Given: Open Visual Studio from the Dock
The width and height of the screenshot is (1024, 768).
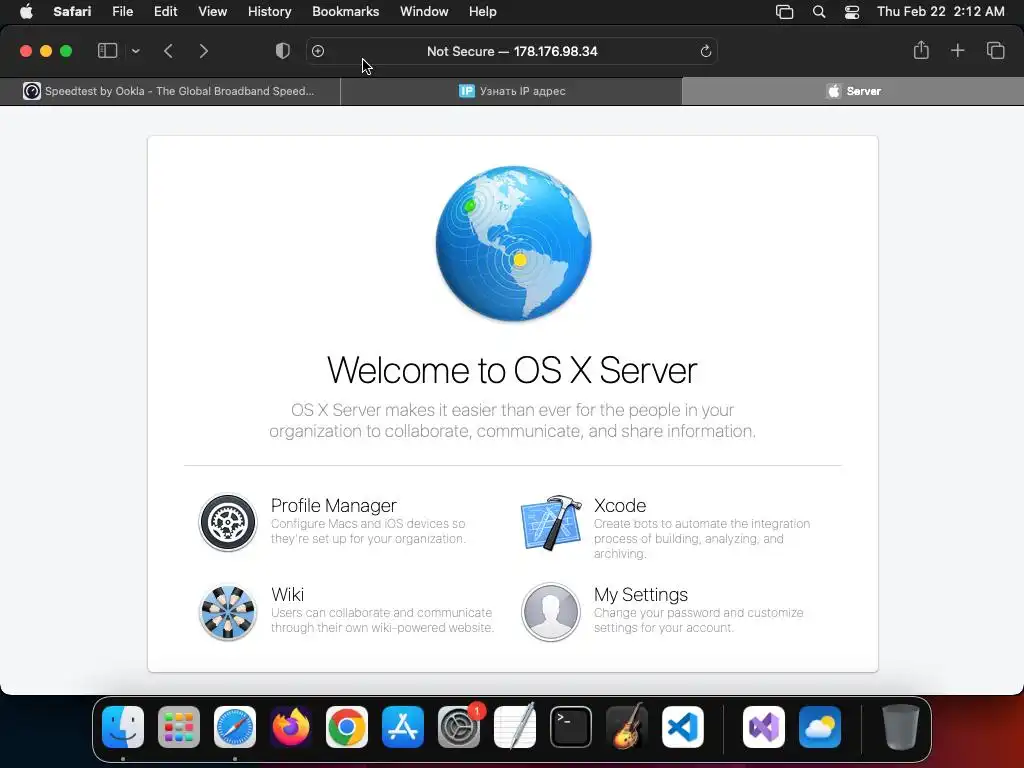Looking at the screenshot, I should tap(764, 727).
